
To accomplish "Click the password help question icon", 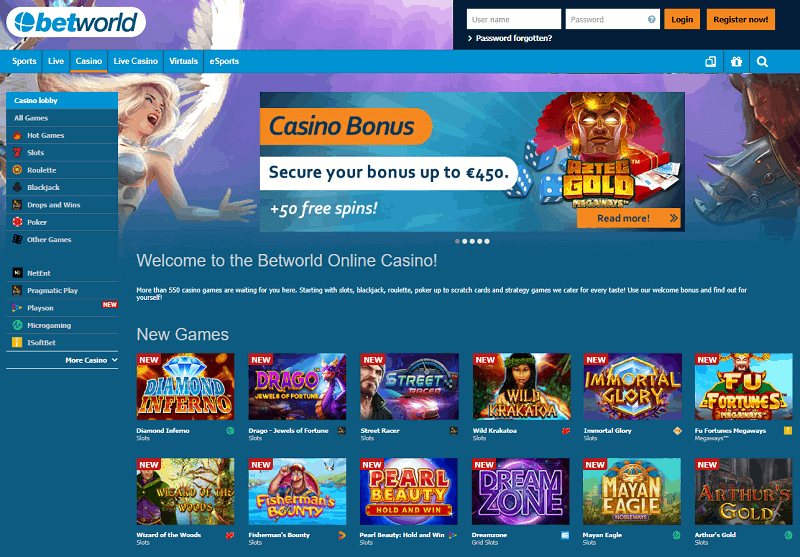I will [652, 19].
